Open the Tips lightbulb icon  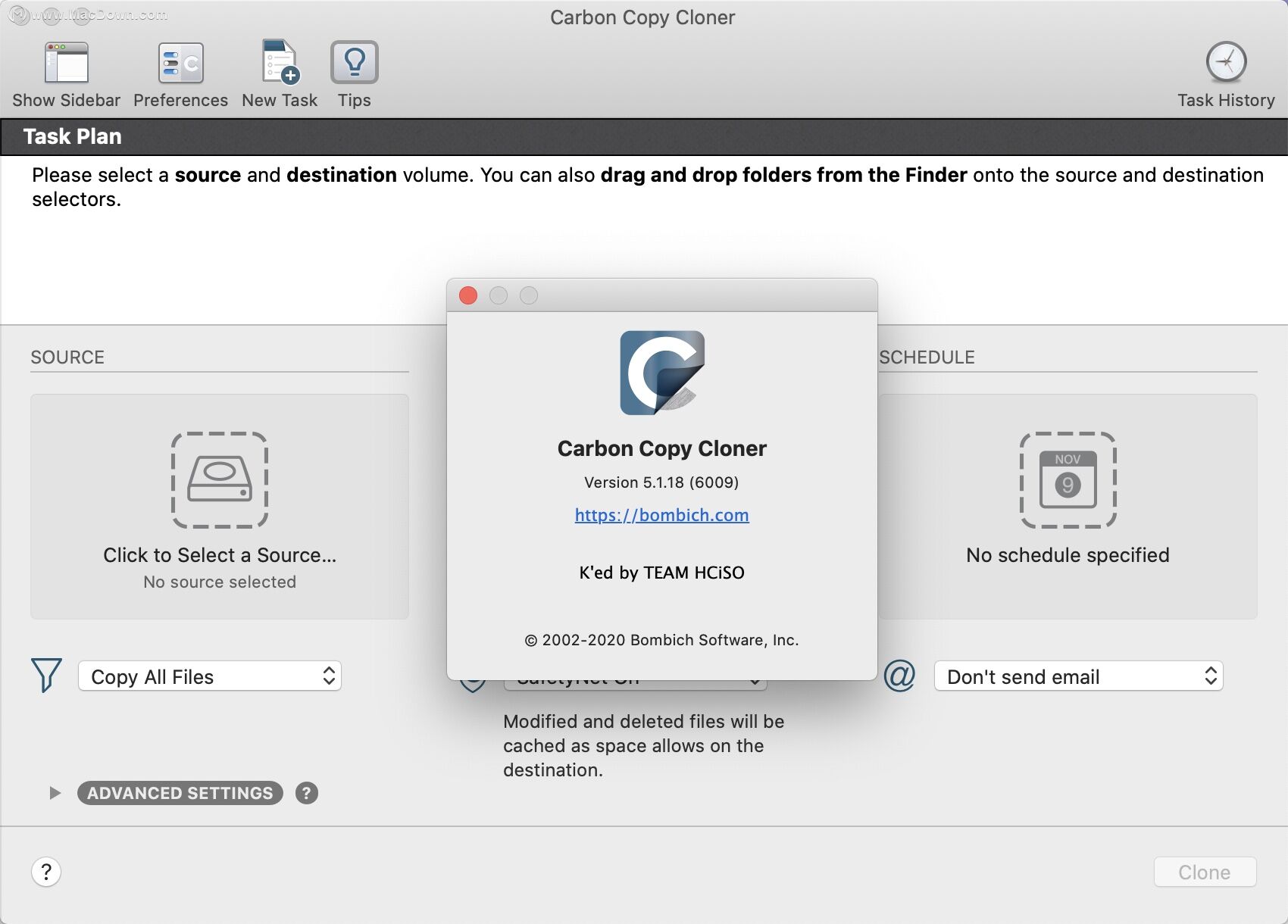pyautogui.click(x=354, y=62)
